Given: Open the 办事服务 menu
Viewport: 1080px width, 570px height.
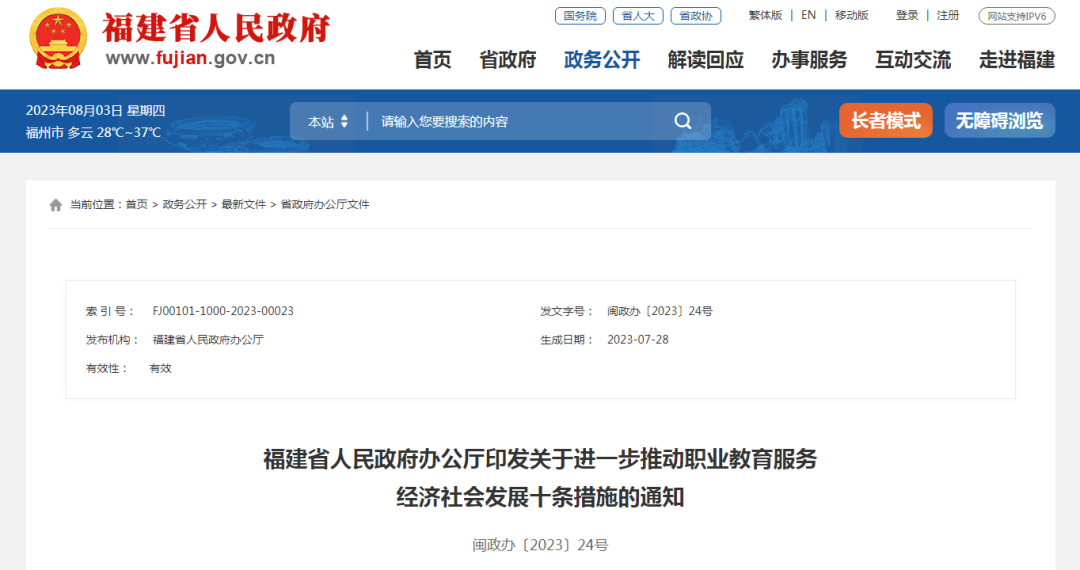Looking at the screenshot, I should coord(809,60).
